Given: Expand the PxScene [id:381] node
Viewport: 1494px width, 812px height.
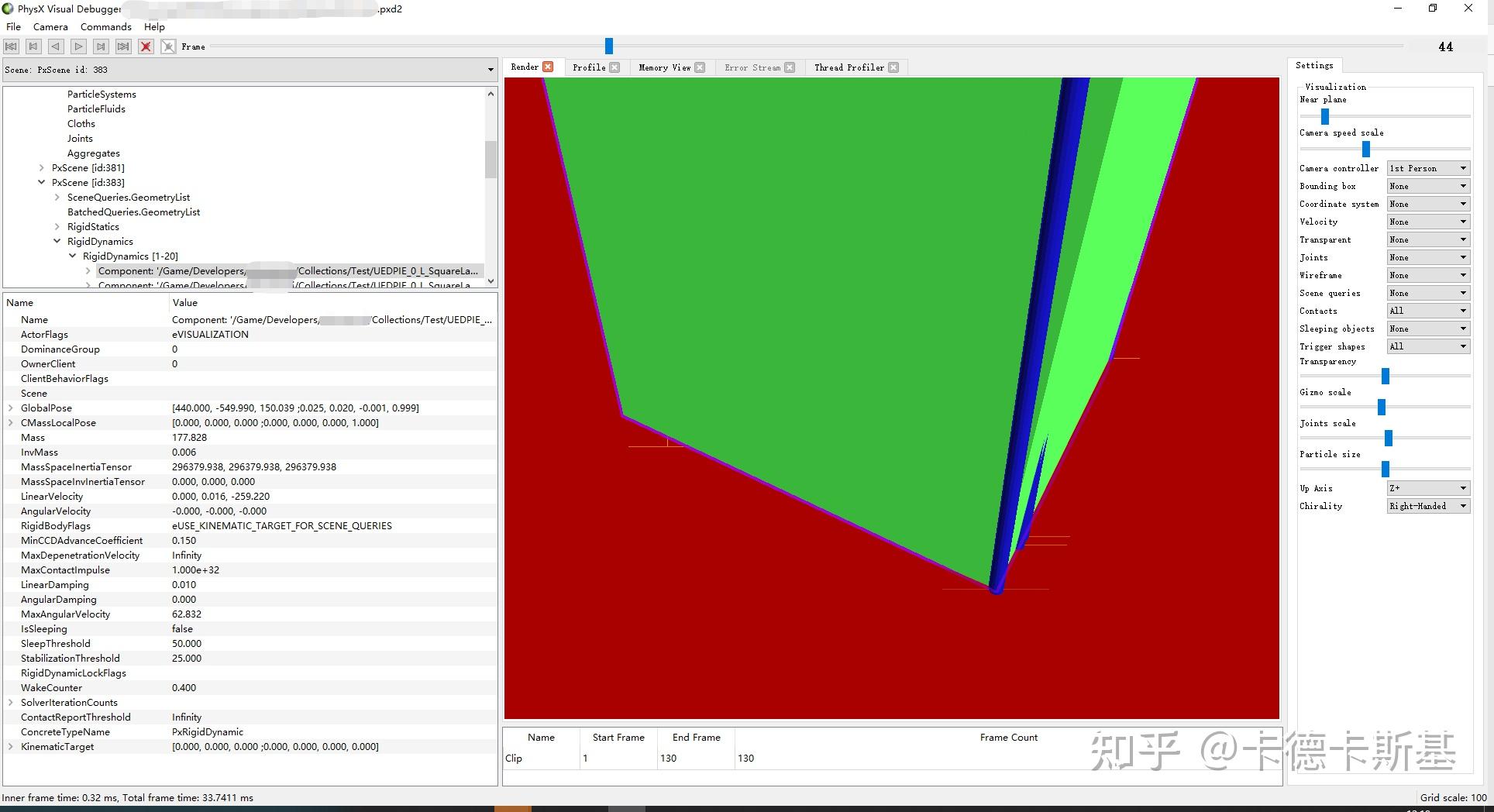Looking at the screenshot, I should [41, 168].
